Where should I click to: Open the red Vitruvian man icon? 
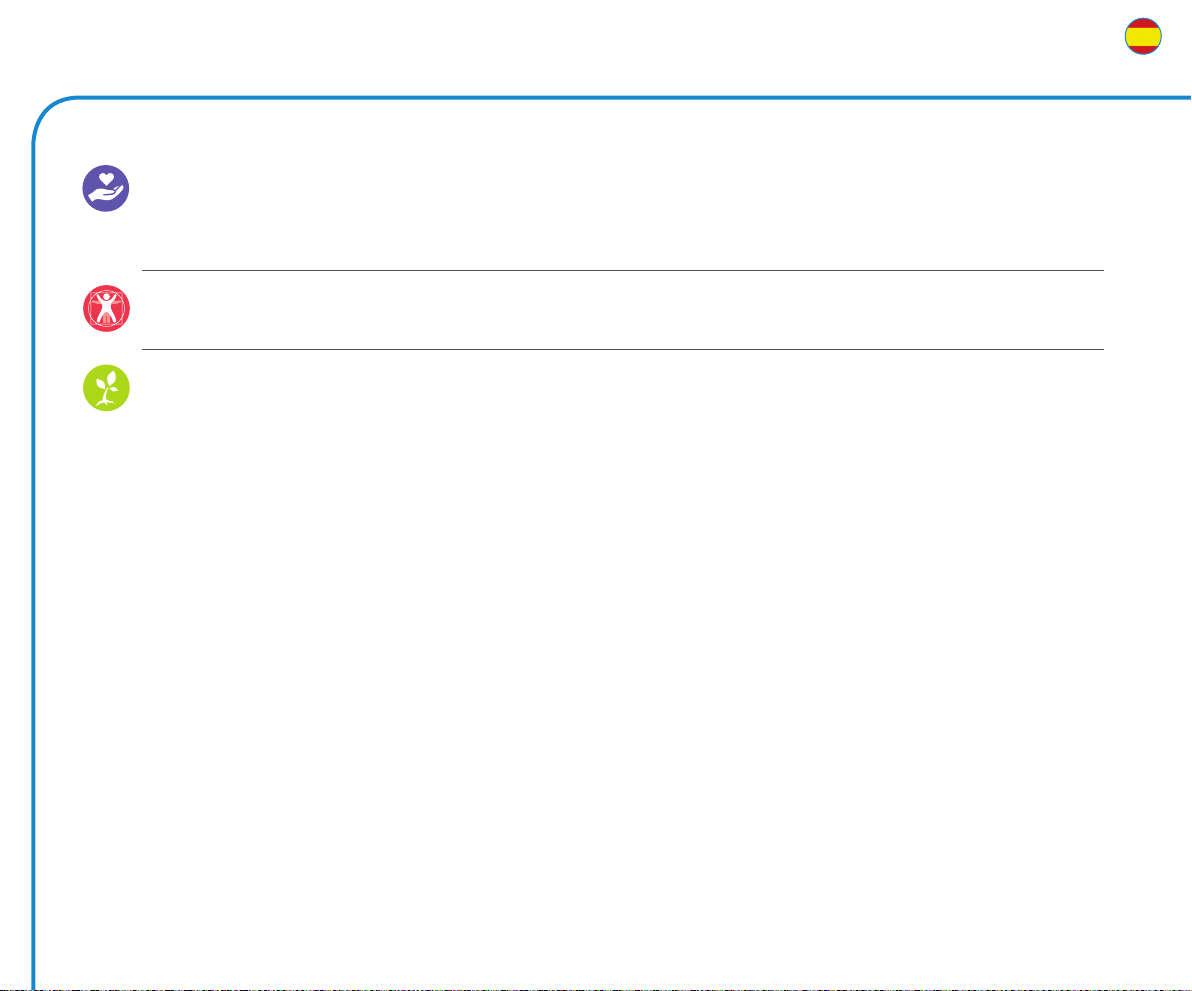click(x=106, y=309)
